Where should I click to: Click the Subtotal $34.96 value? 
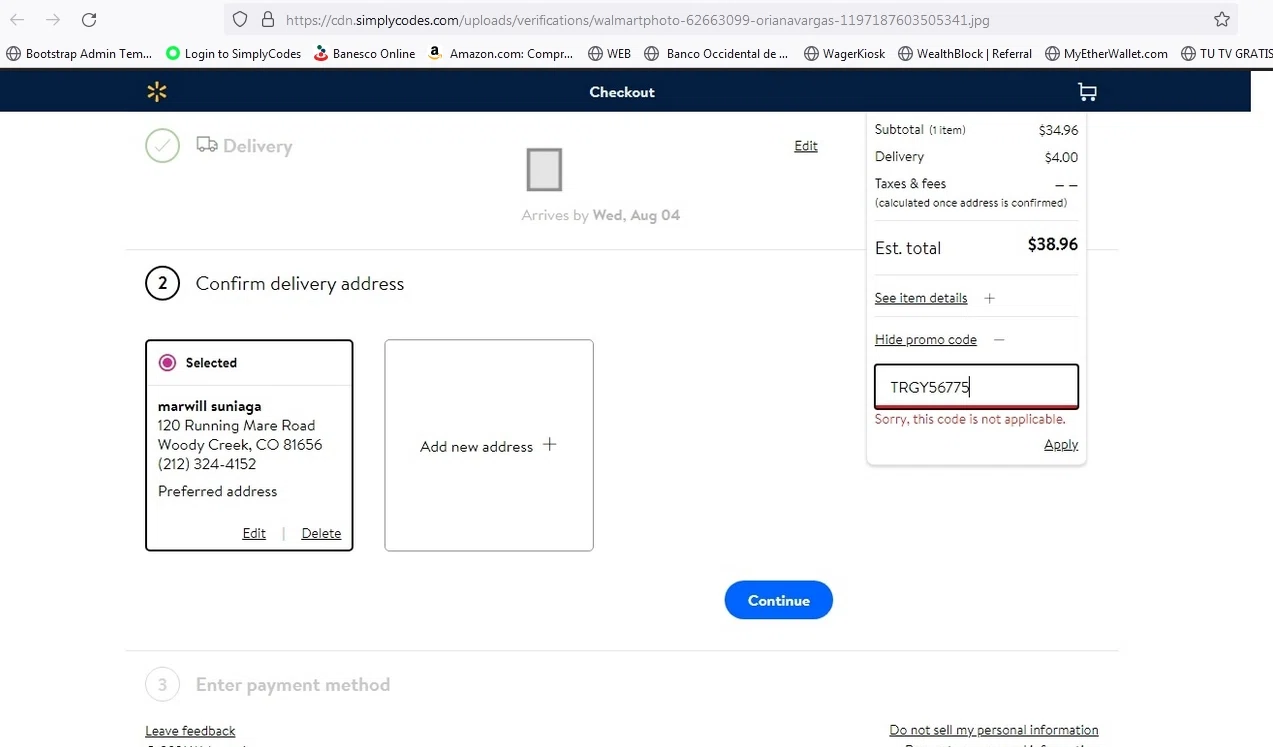click(1058, 130)
